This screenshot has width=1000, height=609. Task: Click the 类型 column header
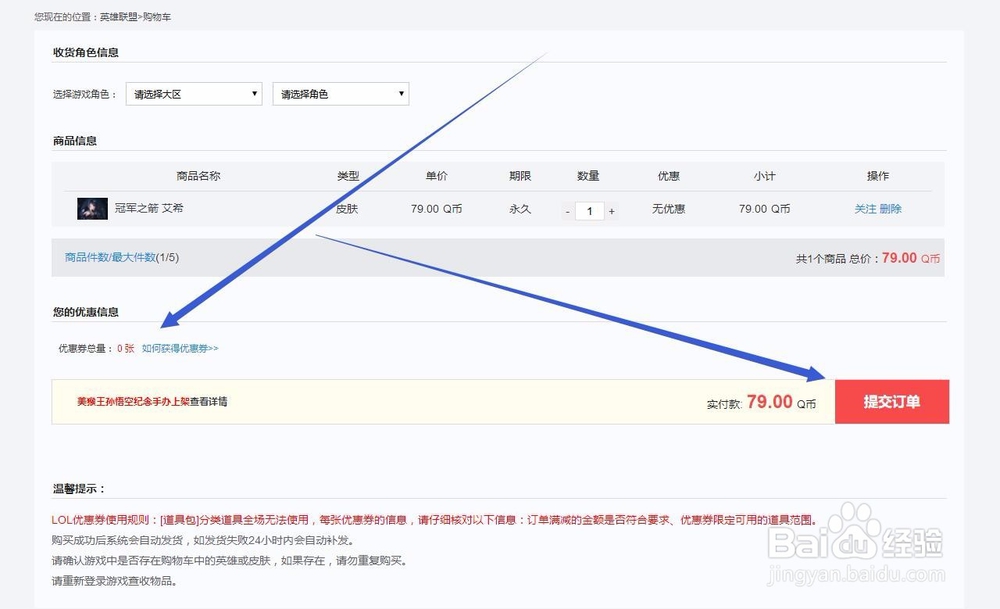(x=348, y=176)
